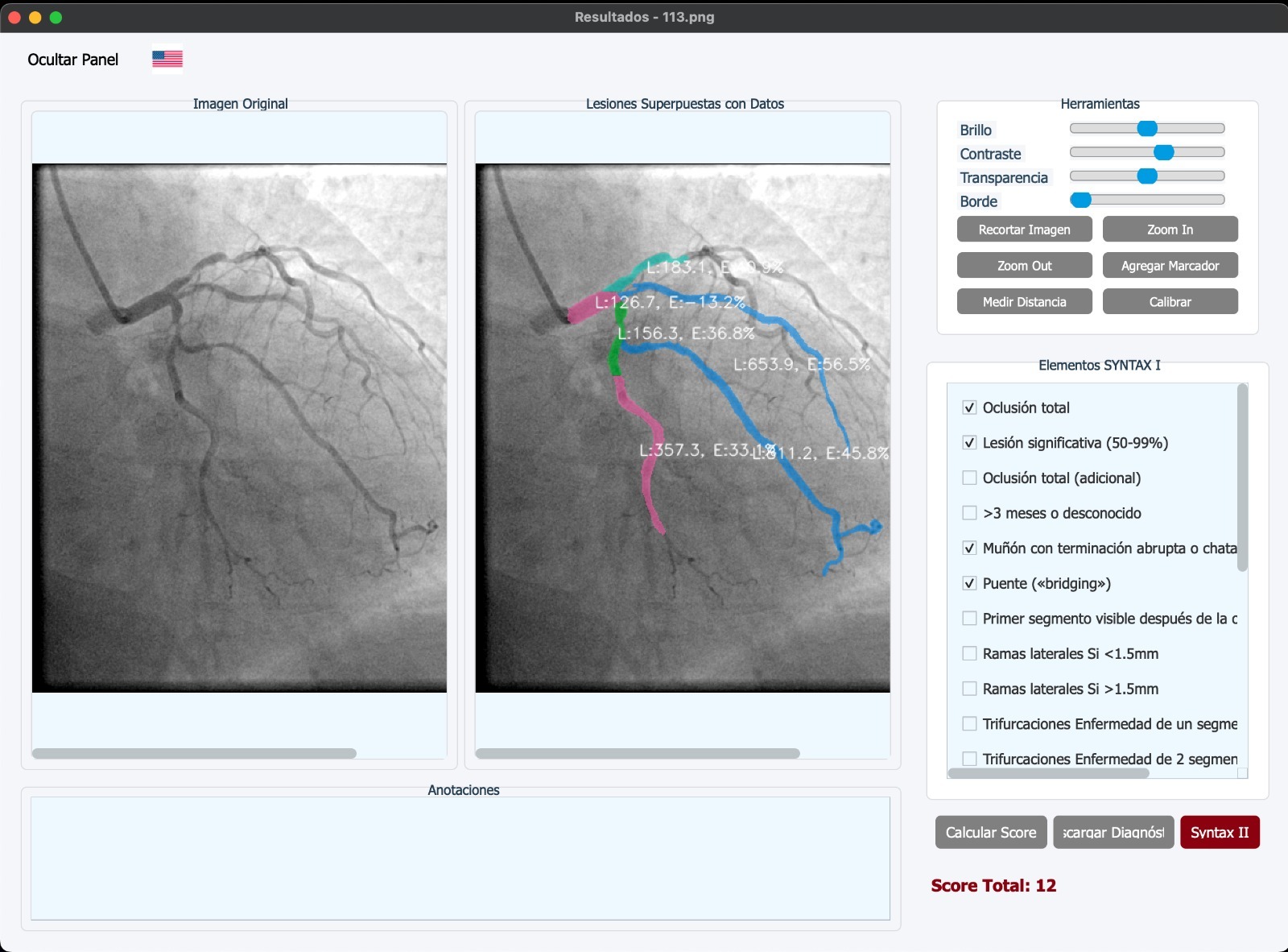Check the >3 meses o desconocido option

point(970,513)
